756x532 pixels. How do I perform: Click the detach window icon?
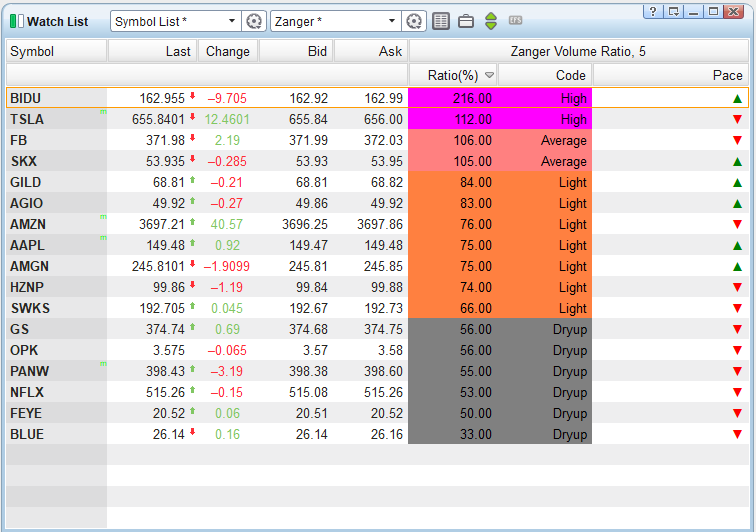point(674,12)
